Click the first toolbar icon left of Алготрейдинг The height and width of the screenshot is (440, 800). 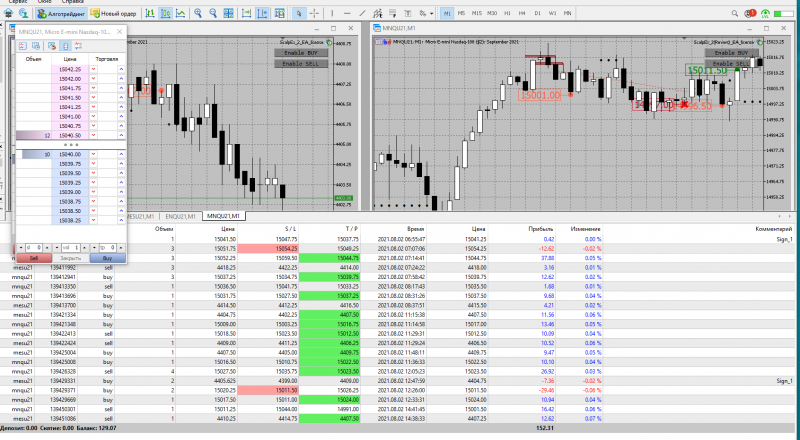[8, 13]
